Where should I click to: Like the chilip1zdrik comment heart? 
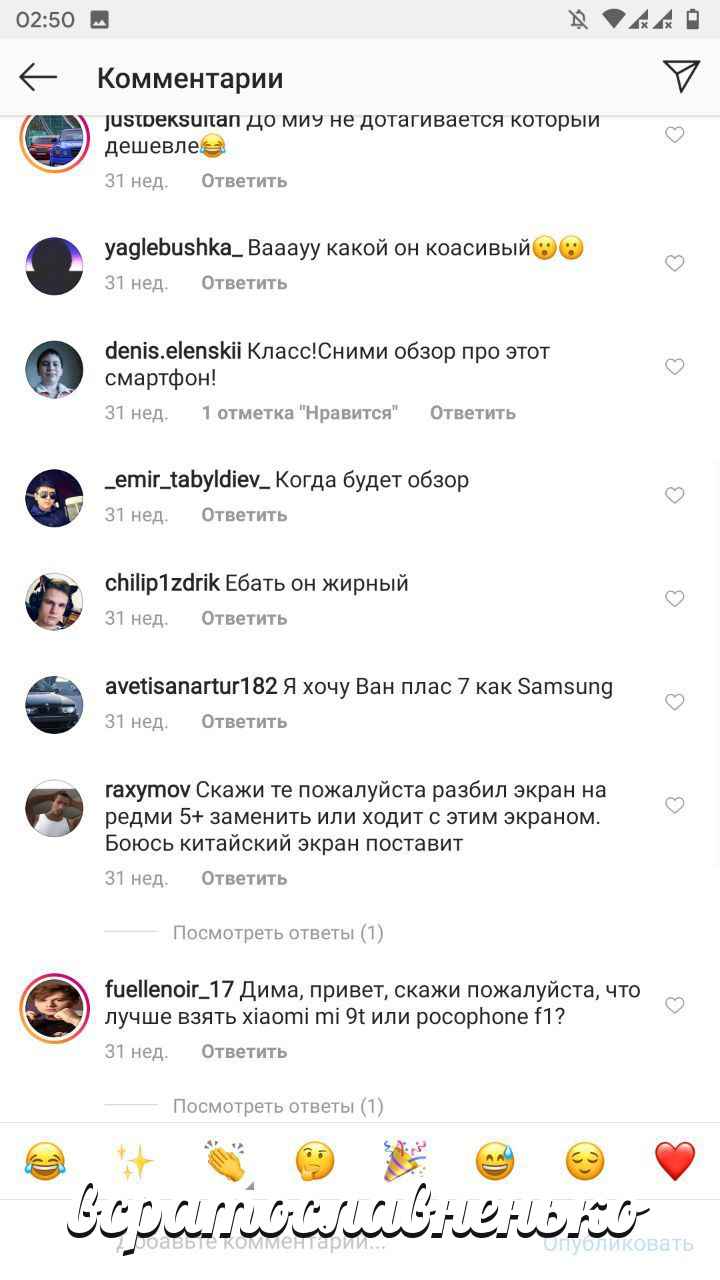tap(675, 599)
